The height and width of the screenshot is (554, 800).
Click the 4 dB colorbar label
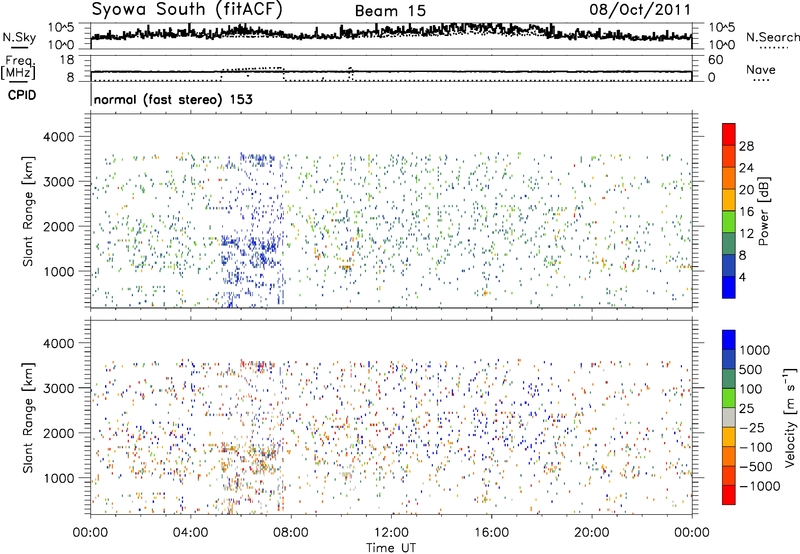pos(743,277)
